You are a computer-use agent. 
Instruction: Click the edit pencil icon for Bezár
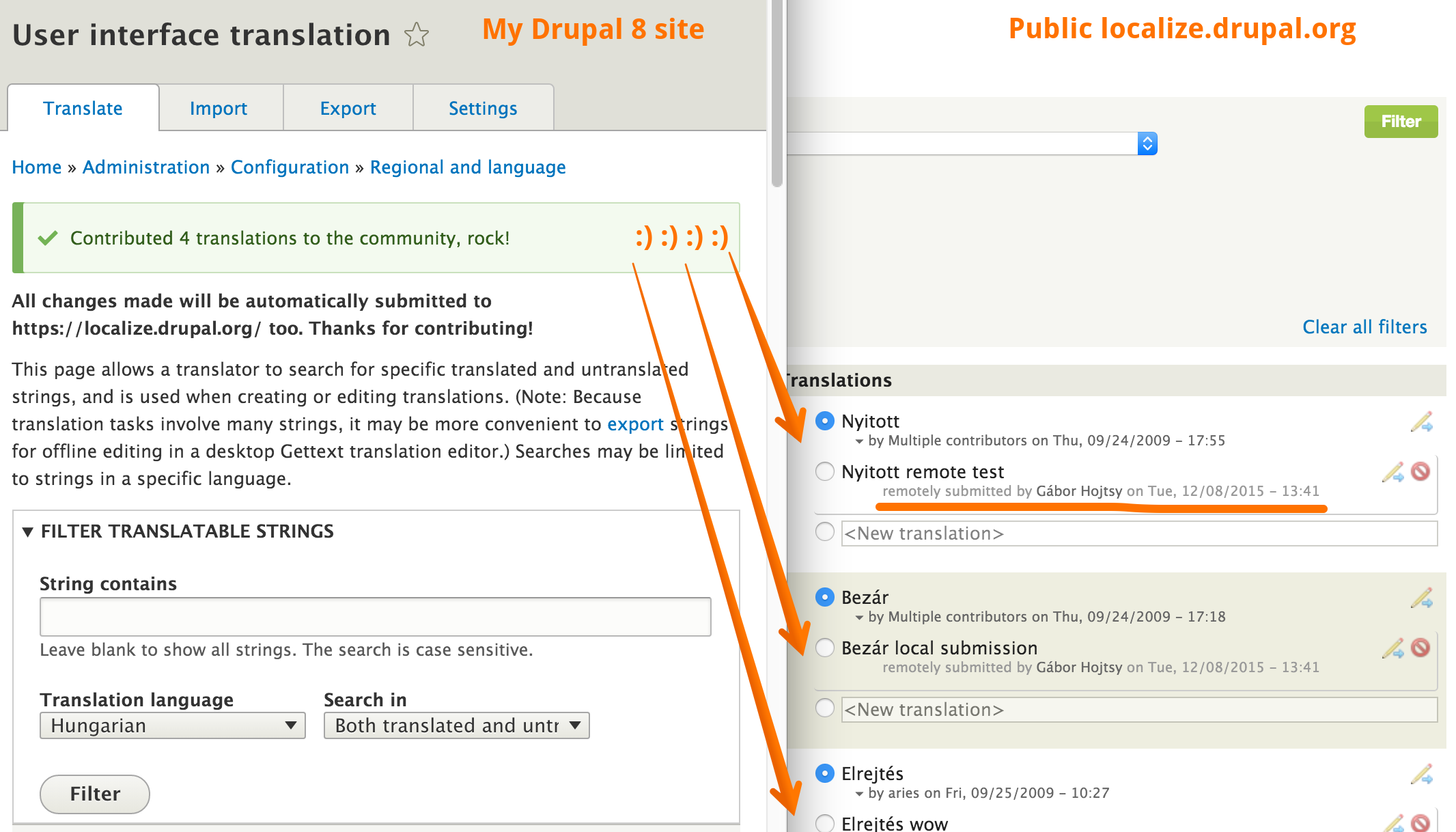tap(1422, 598)
